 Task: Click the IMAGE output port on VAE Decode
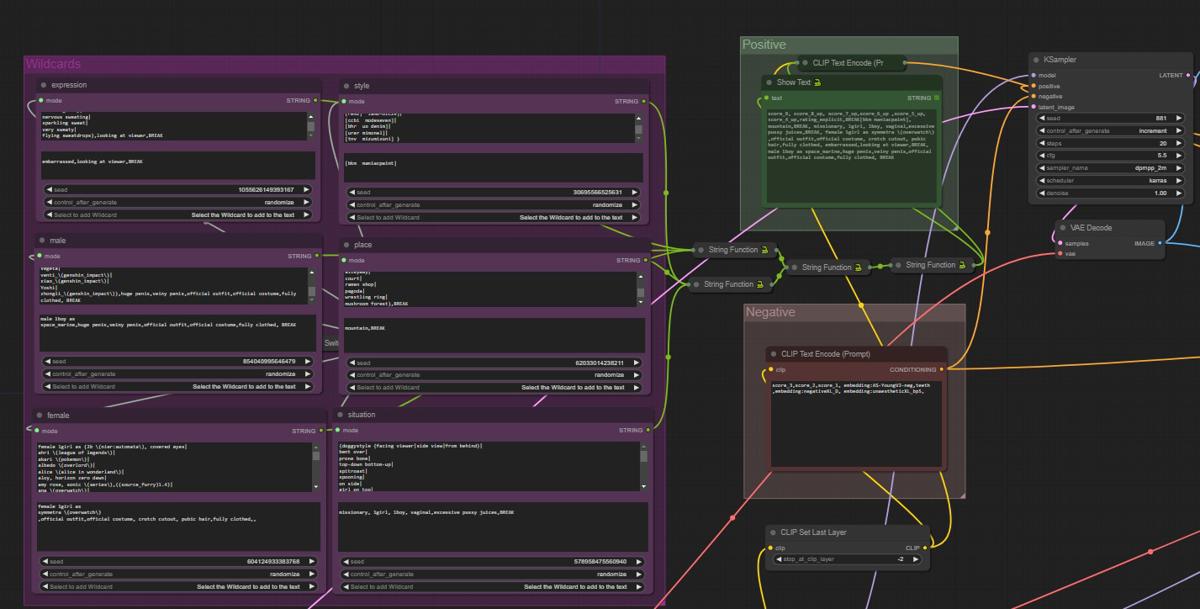[x=1160, y=243]
